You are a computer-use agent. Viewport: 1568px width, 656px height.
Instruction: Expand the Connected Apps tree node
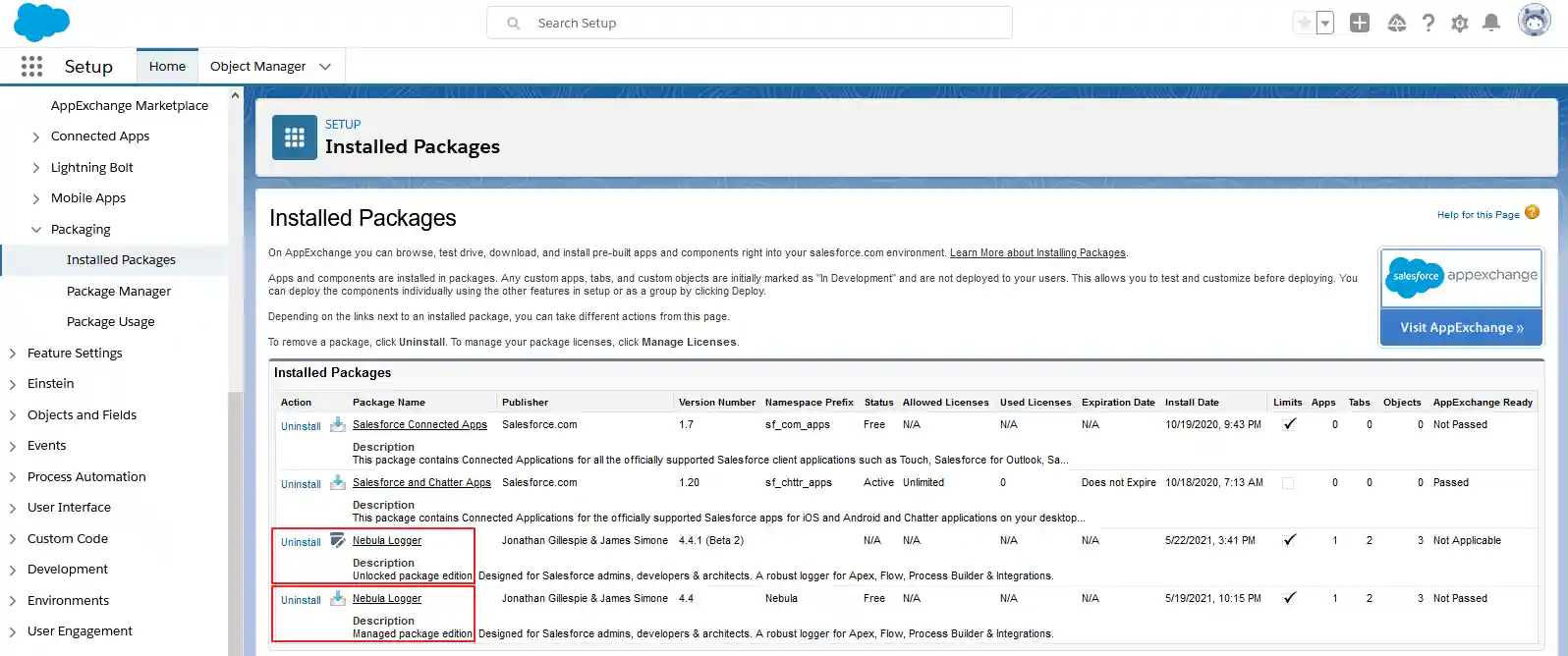pyautogui.click(x=36, y=137)
